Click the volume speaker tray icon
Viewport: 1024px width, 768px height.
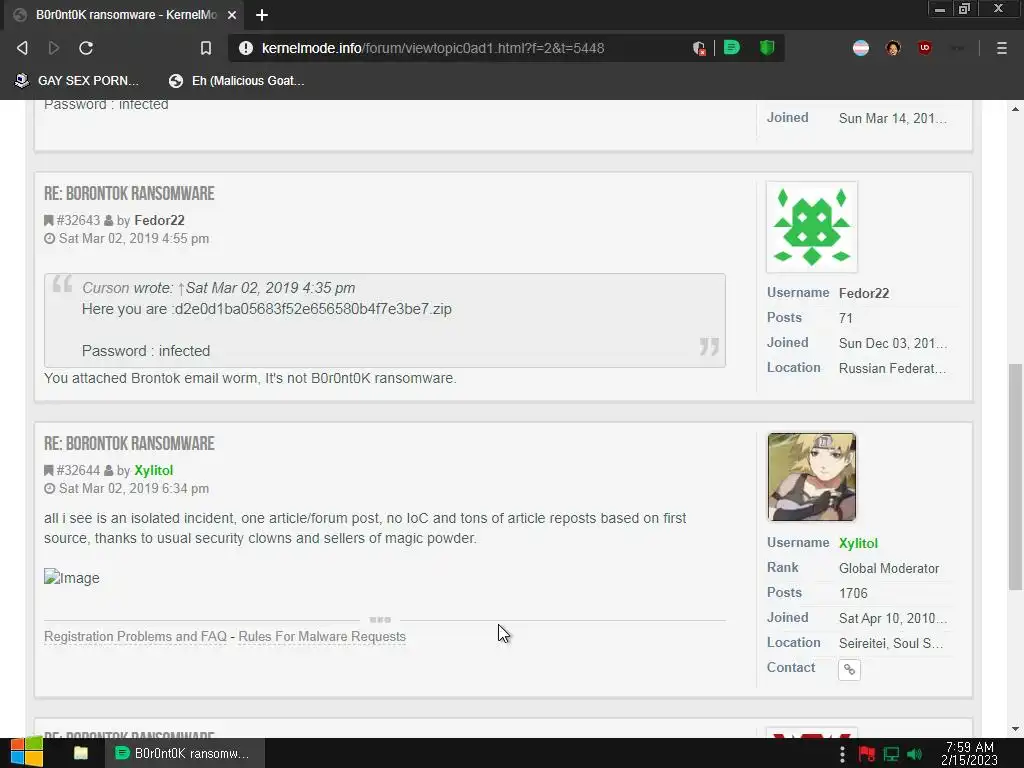pyautogui.click(x=915, y=754)
